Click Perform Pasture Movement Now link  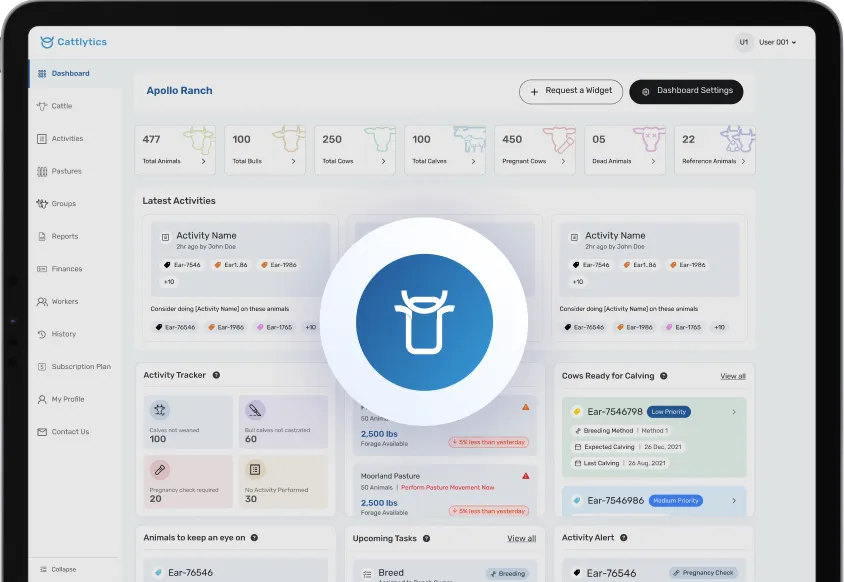tap(447, 488)
